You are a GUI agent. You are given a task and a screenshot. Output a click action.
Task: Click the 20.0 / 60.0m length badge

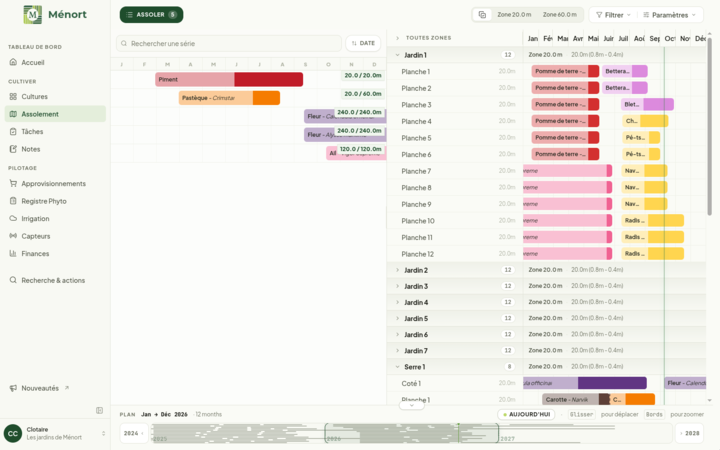pos(363,94)
